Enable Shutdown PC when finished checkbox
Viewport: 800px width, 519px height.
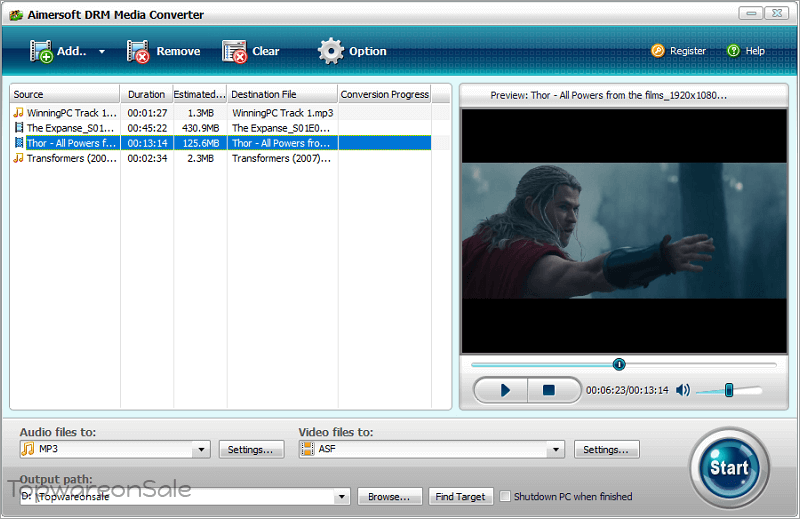(505, 496)
